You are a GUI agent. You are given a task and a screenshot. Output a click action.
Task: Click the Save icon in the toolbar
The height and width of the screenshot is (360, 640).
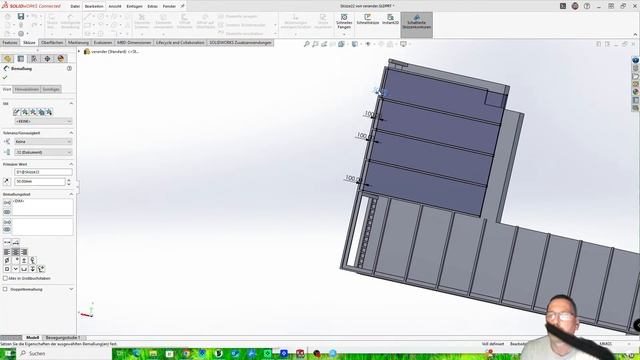[21, 16]
